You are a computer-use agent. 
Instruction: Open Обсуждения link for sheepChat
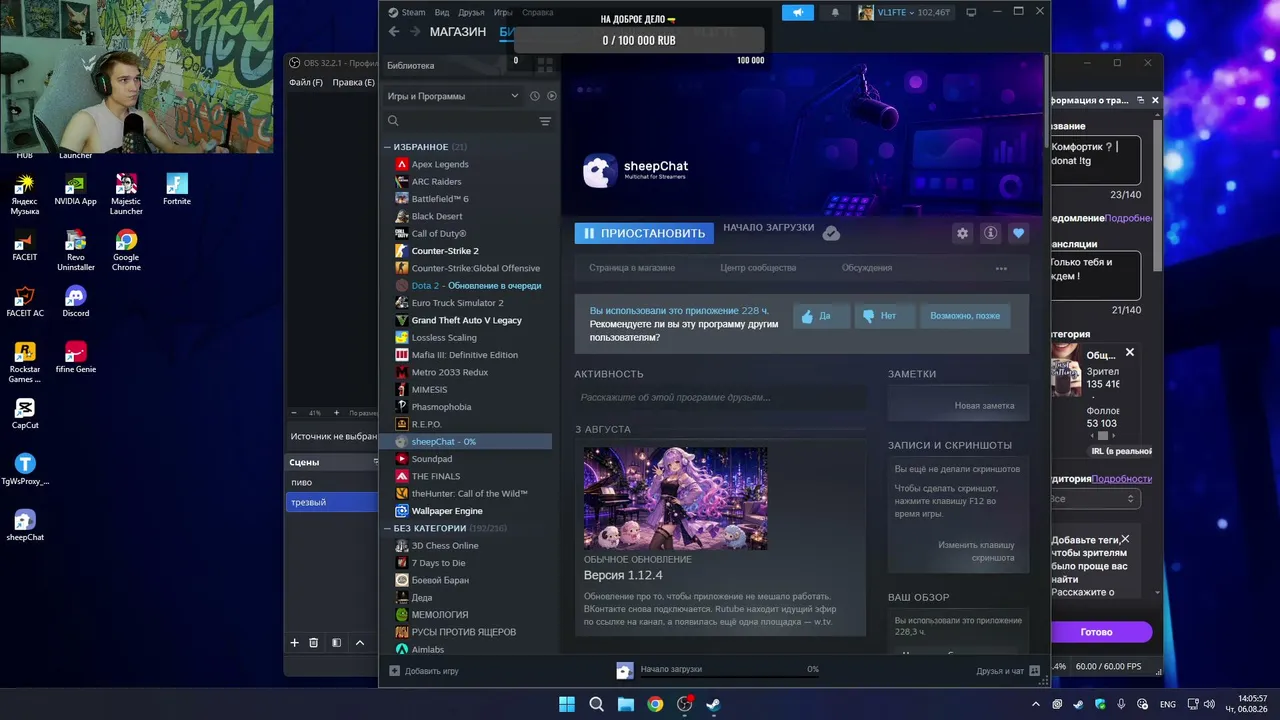pos(867,268)
